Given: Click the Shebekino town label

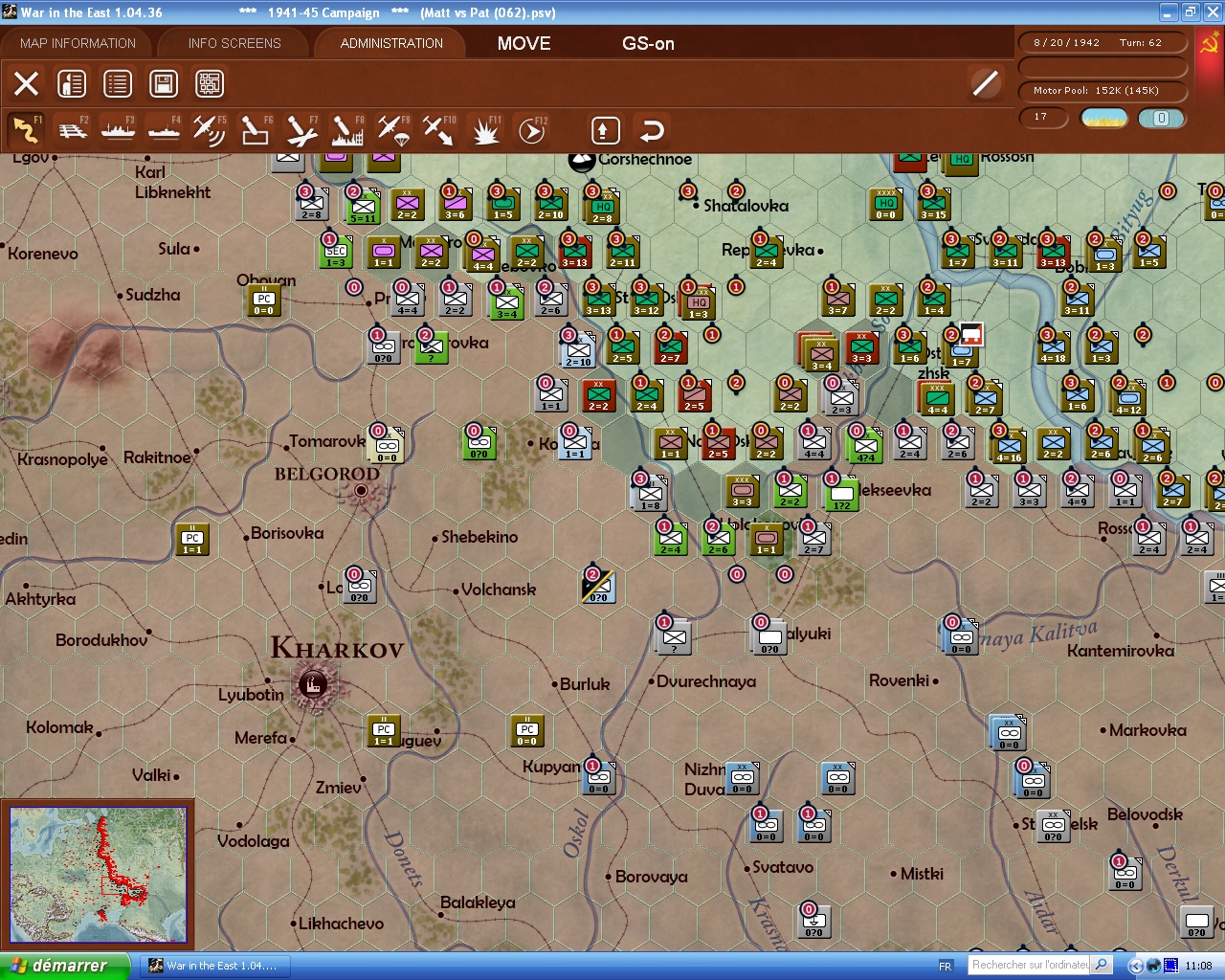Looking at the screenshot, I should coord(479,537).
